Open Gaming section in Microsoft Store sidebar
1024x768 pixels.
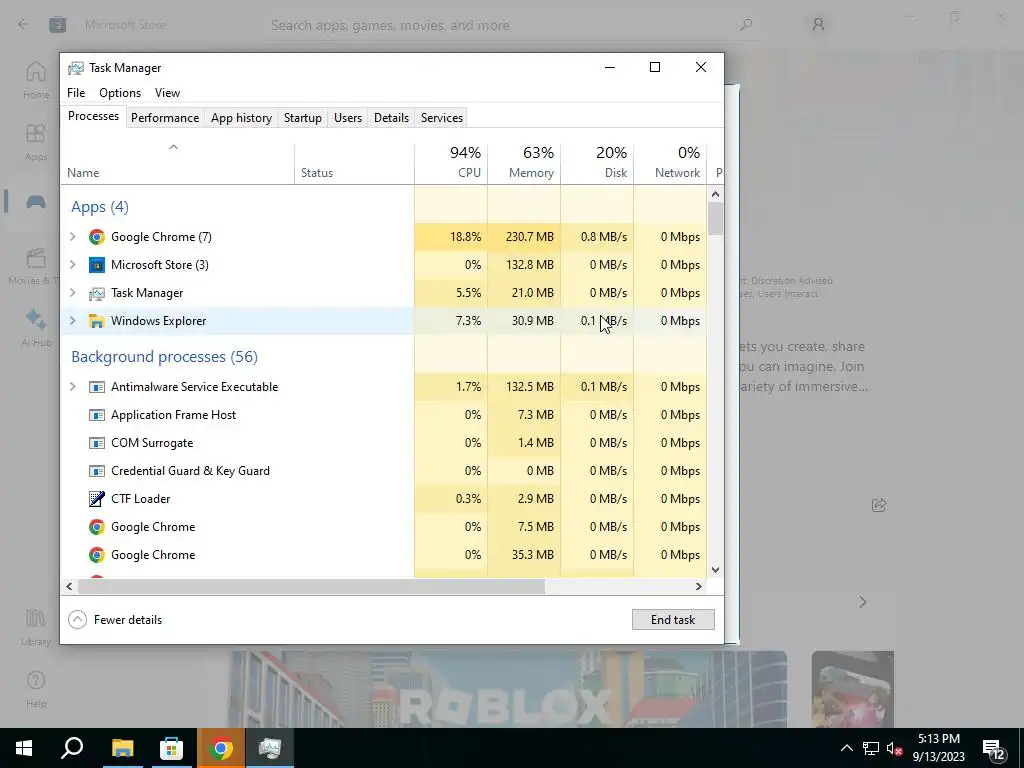[x=36, y=201]
